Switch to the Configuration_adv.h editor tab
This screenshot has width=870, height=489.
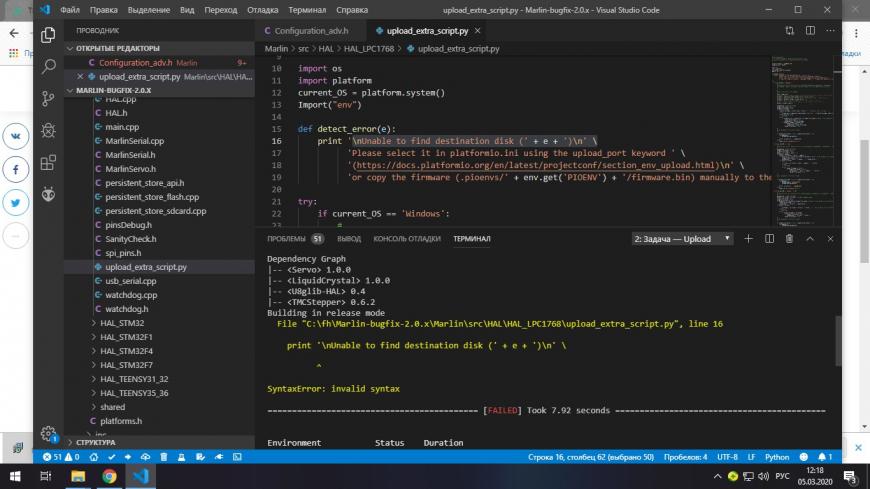tap(311, 31)
